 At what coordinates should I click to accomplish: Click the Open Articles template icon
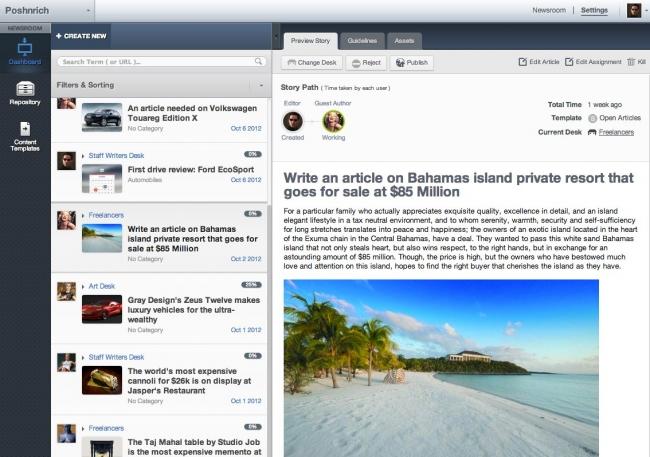(x=592, y=118)
